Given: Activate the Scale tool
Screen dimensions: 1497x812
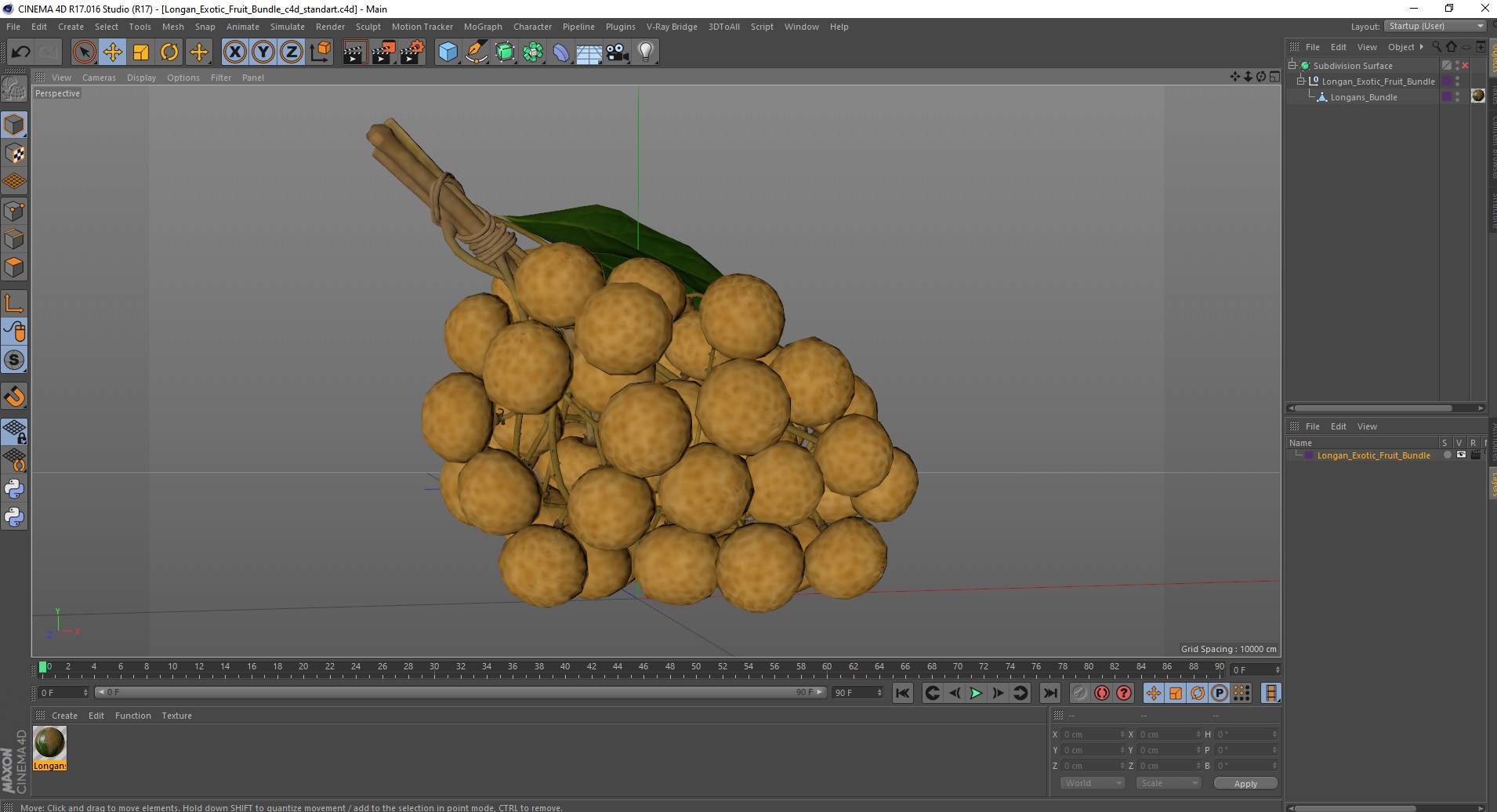Looking at the screenshot, I should tap(141, 52).
